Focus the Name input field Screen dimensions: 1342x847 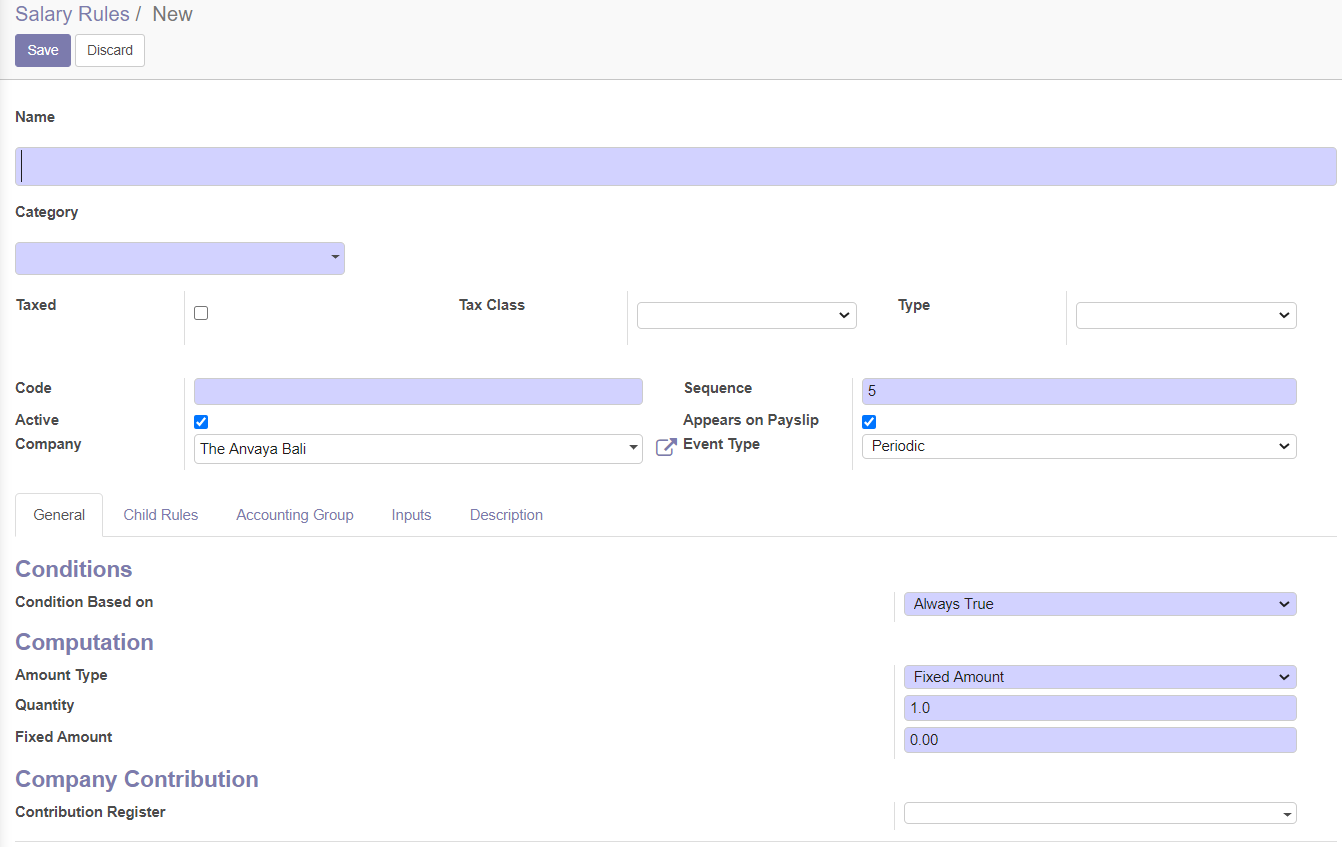pyautogui.click(x=676, y=166)
